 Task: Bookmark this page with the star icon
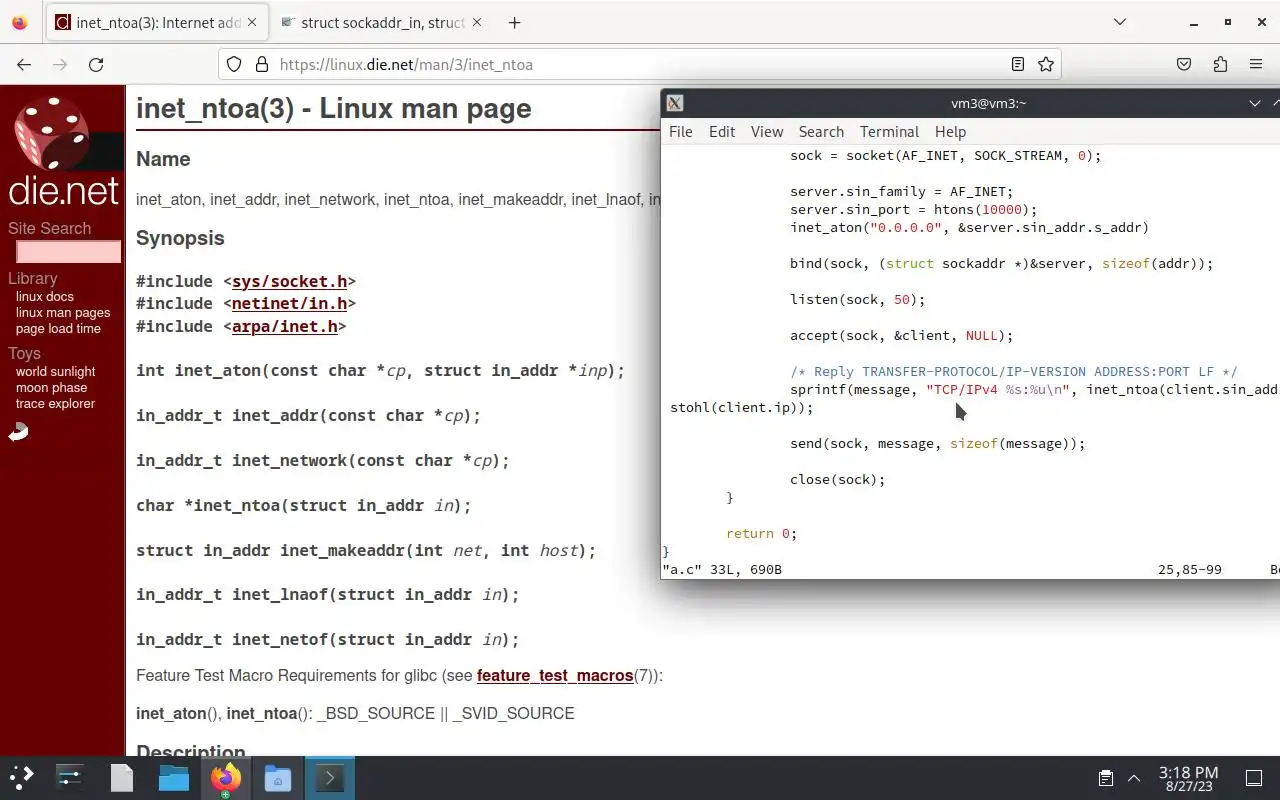click(x=1046, y=64)
